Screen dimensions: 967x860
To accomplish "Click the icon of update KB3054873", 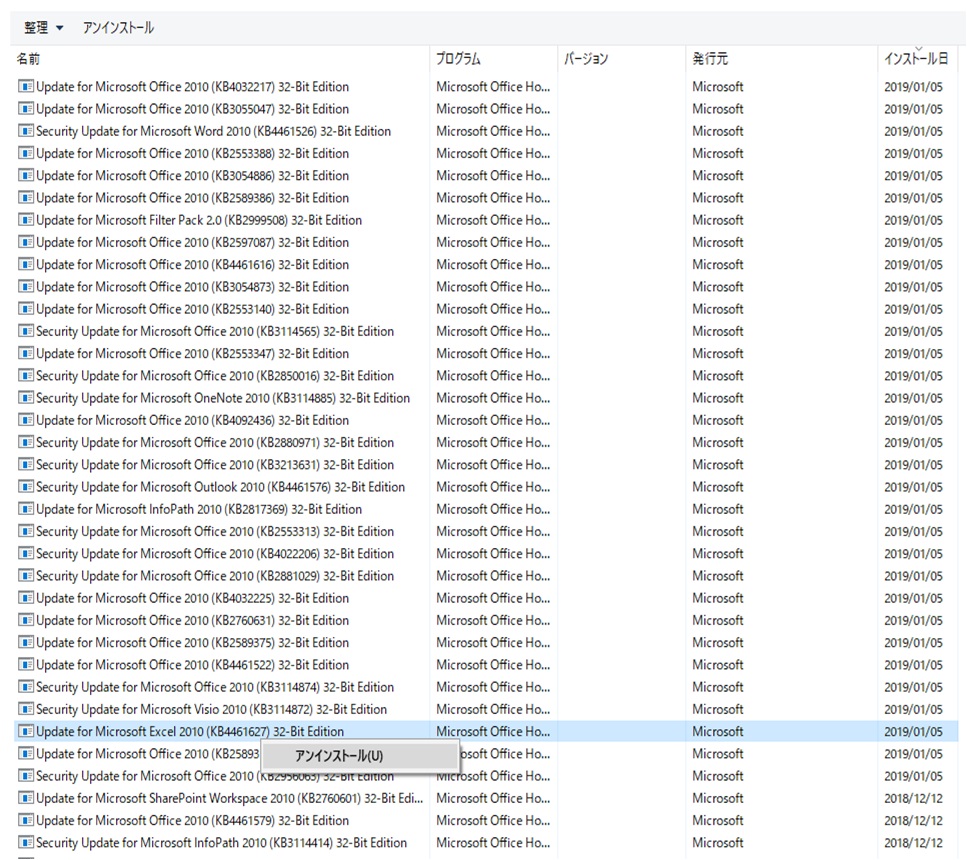I will [26, 286].
